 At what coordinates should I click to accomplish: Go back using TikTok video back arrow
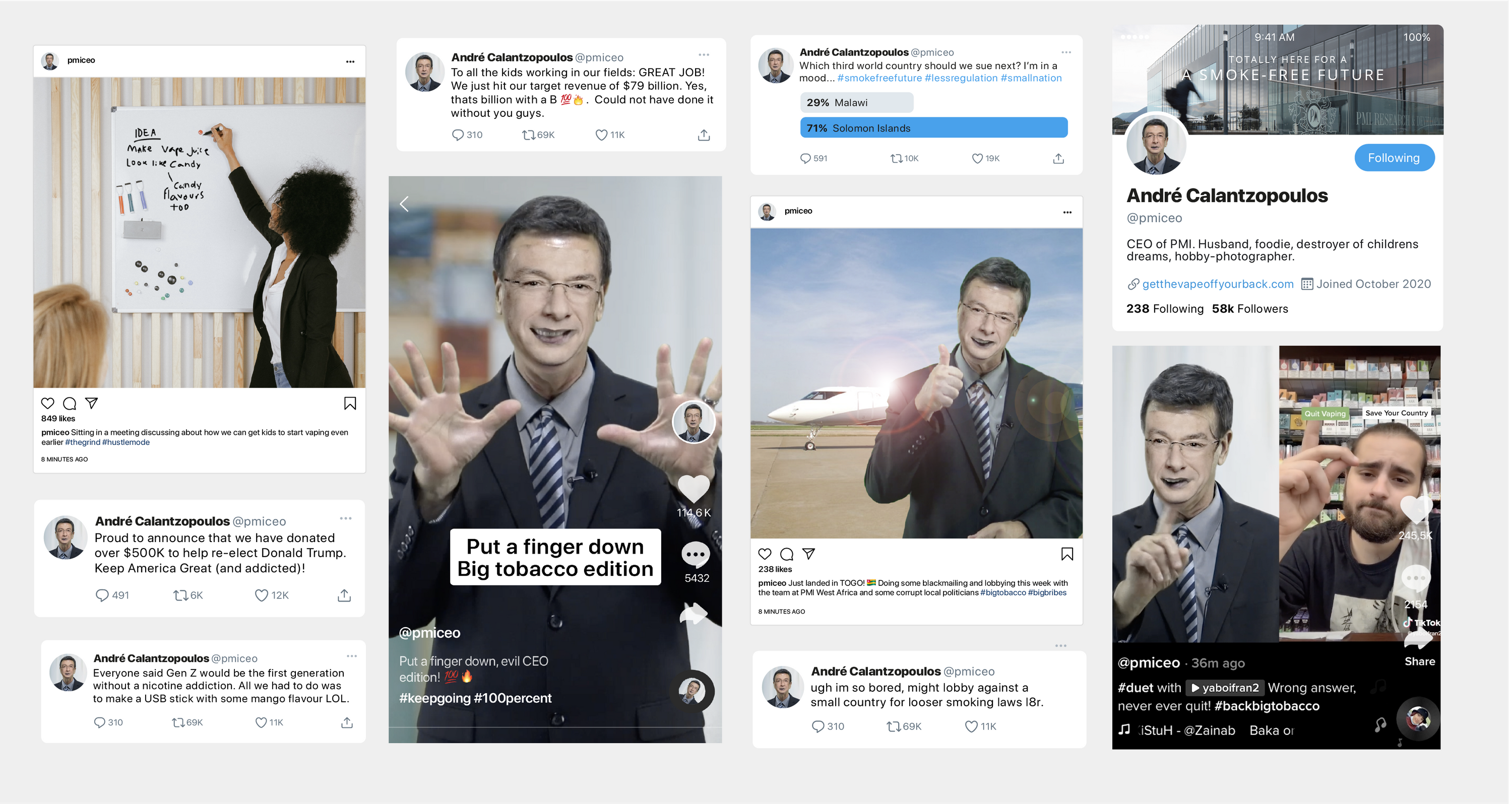(404, 204)
